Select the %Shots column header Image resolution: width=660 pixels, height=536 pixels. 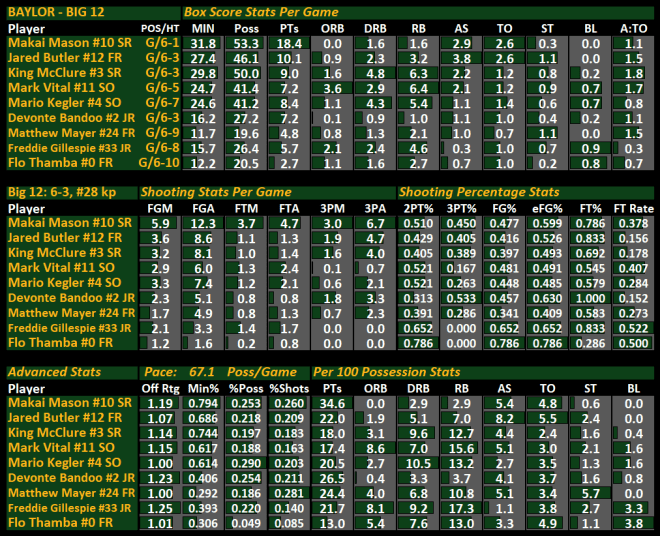[289, 389]
